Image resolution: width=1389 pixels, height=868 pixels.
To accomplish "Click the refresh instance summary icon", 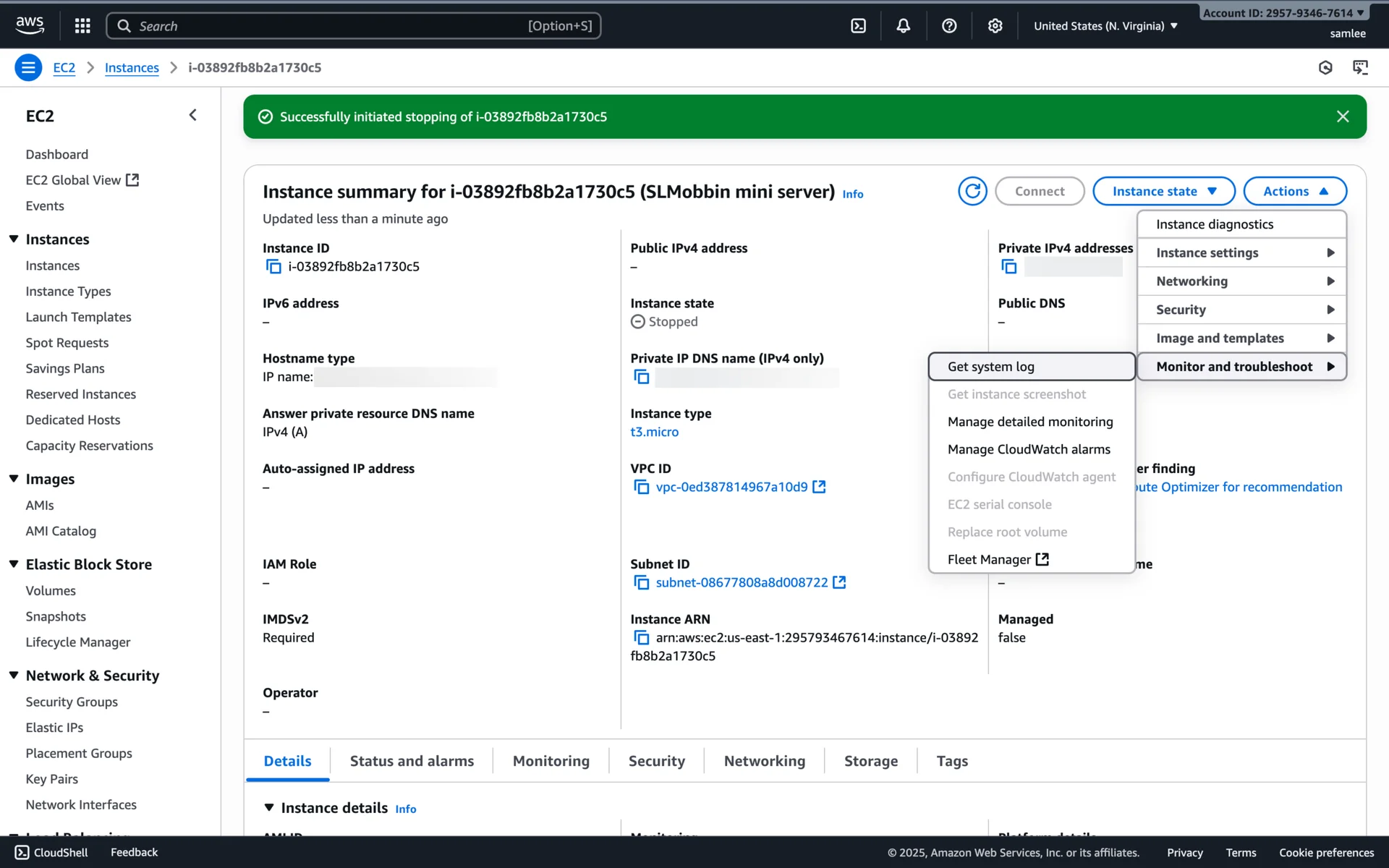I will [x=972, y=191].
